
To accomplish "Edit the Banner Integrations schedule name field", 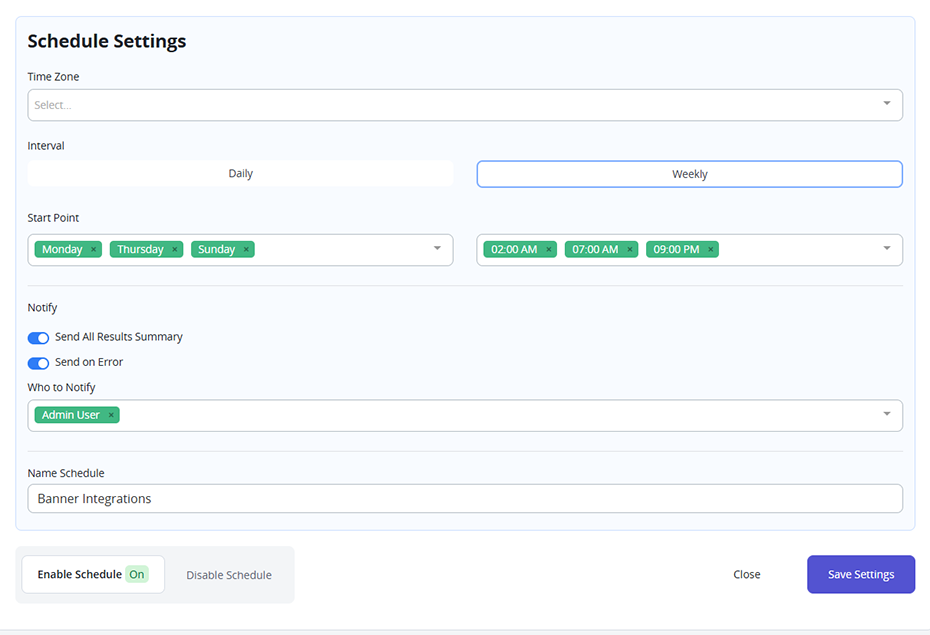I will (465, 498).
